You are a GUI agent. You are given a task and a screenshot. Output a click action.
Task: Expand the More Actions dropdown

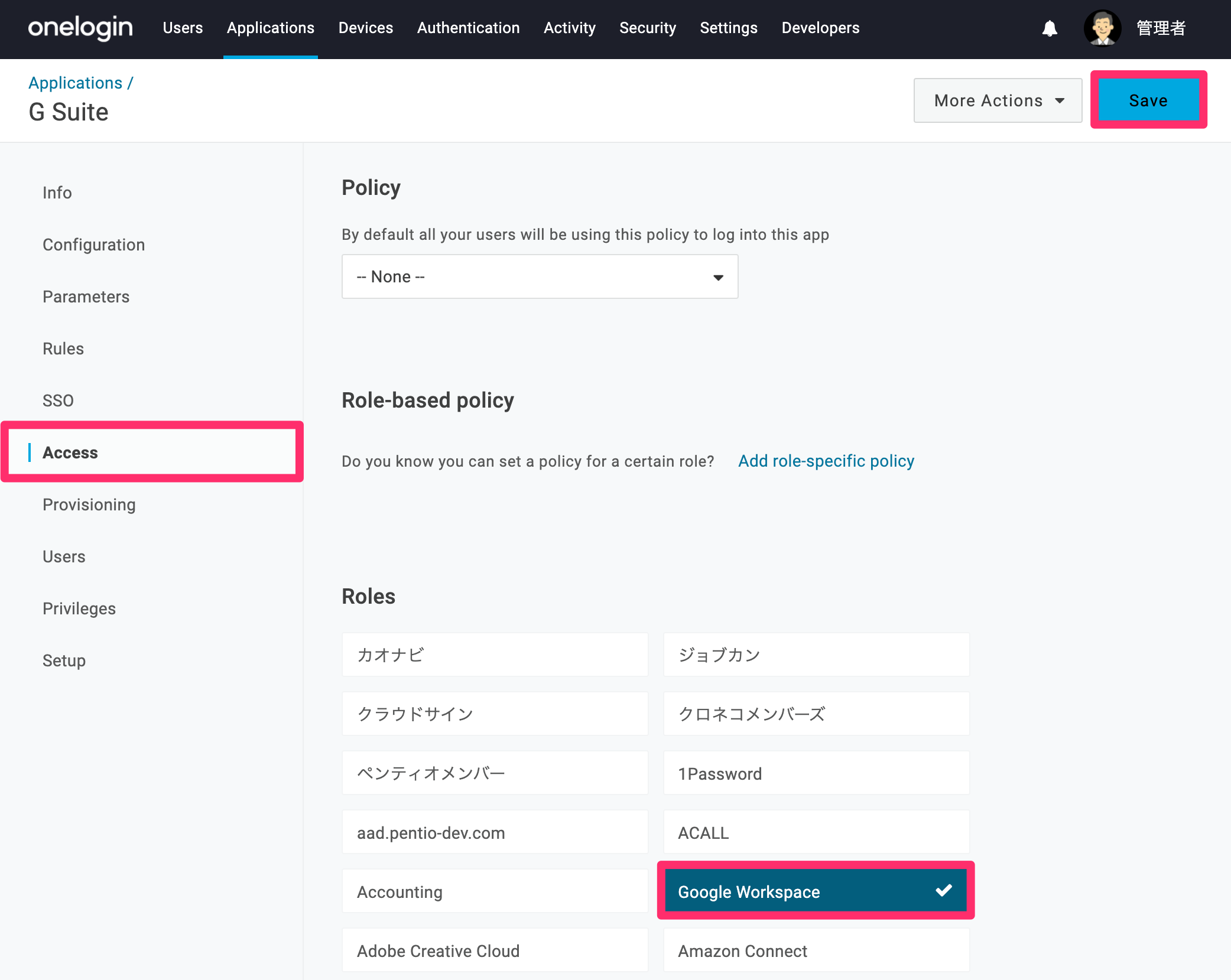pos(998,100)
